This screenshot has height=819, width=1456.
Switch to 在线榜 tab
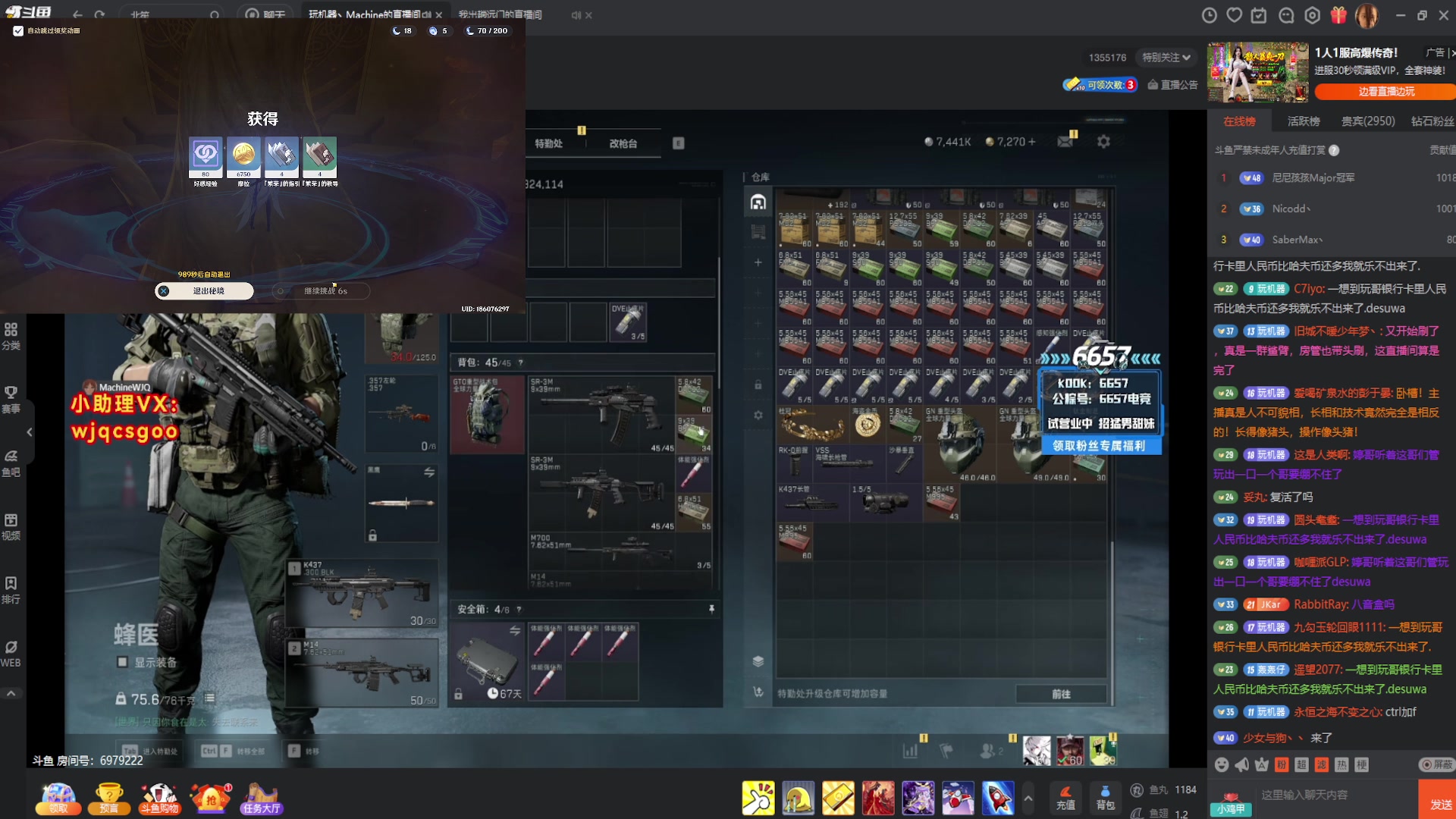tap(1239, 121)
